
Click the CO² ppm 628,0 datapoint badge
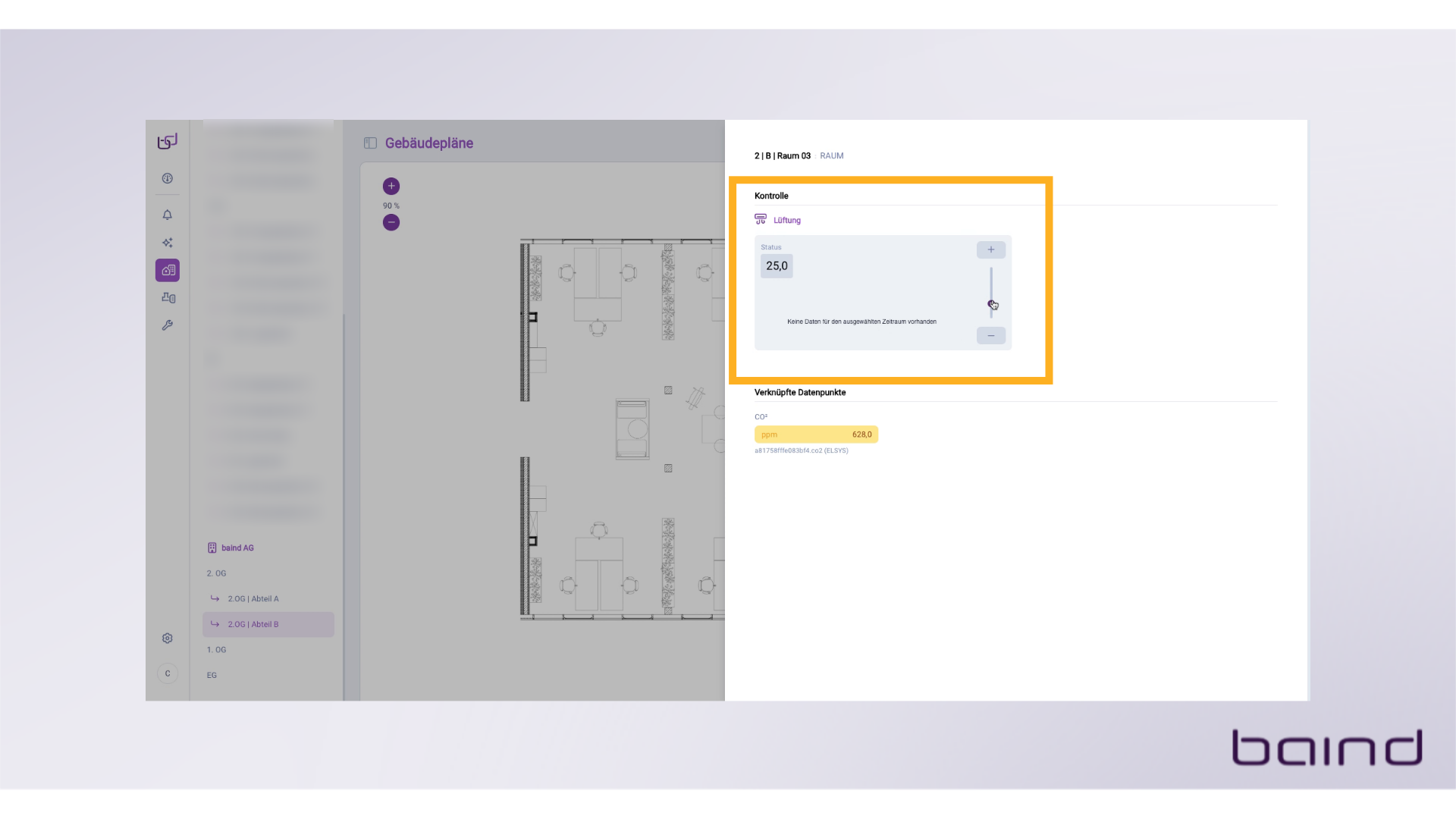[816, 435]
